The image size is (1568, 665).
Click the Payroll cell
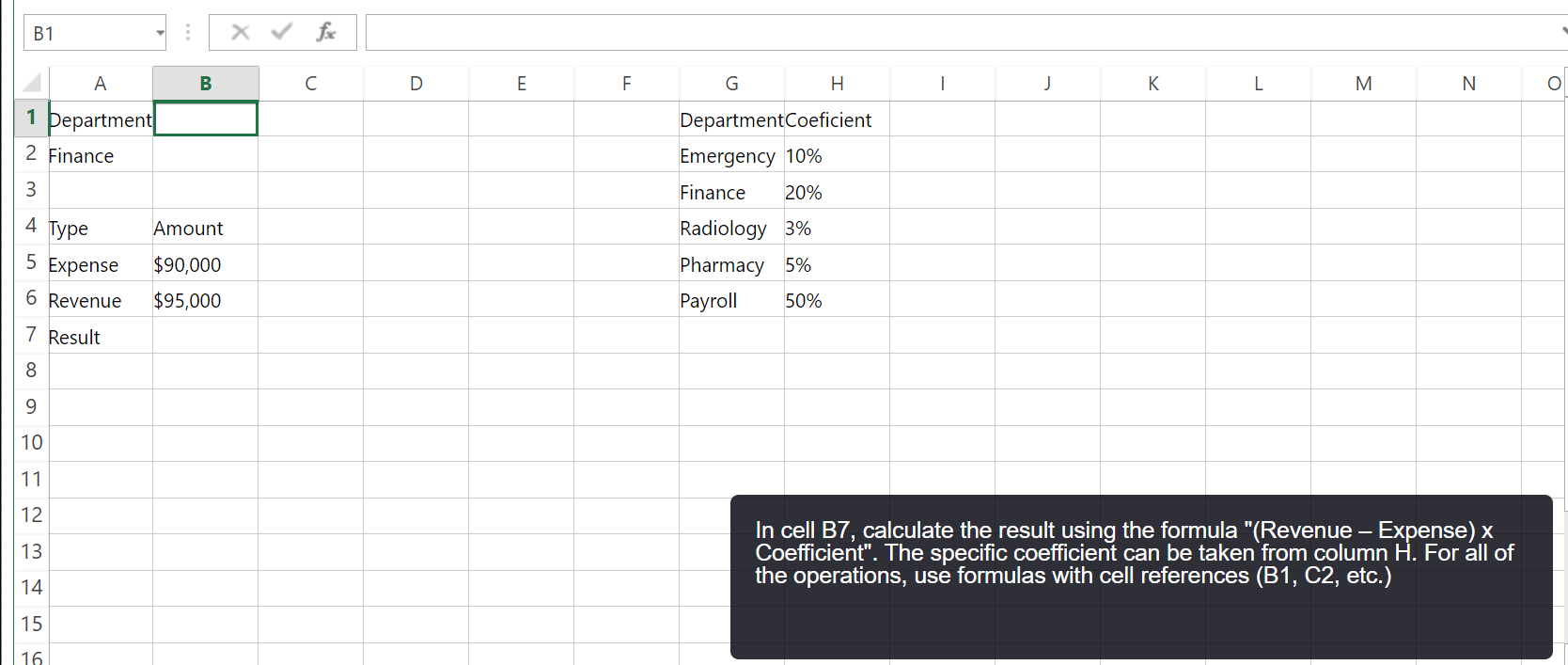[732, 300]
